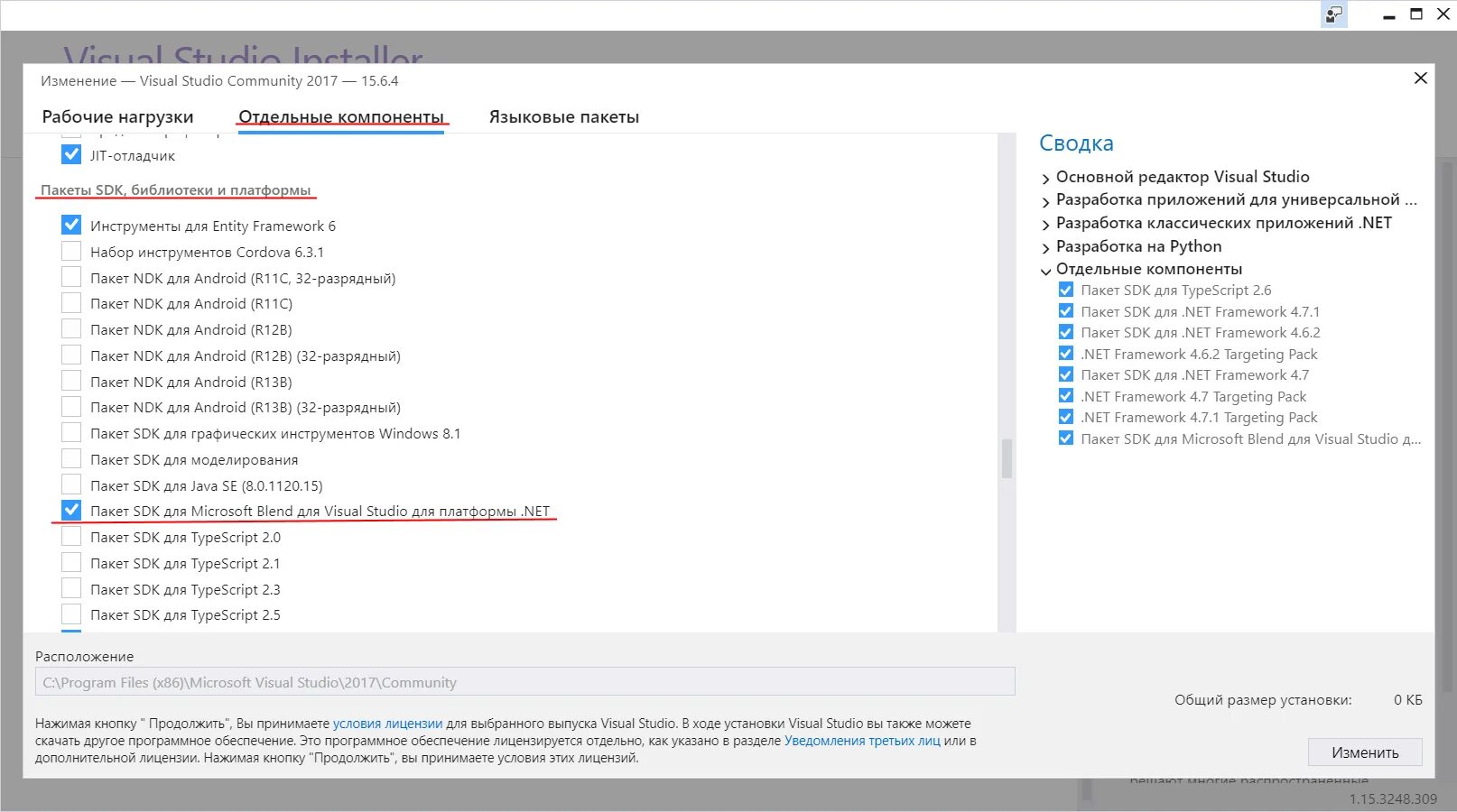Uncheck Пакет SDK для Microsoft Blend in summary panel
The image size is (1457, 812).
[1065, 438]
